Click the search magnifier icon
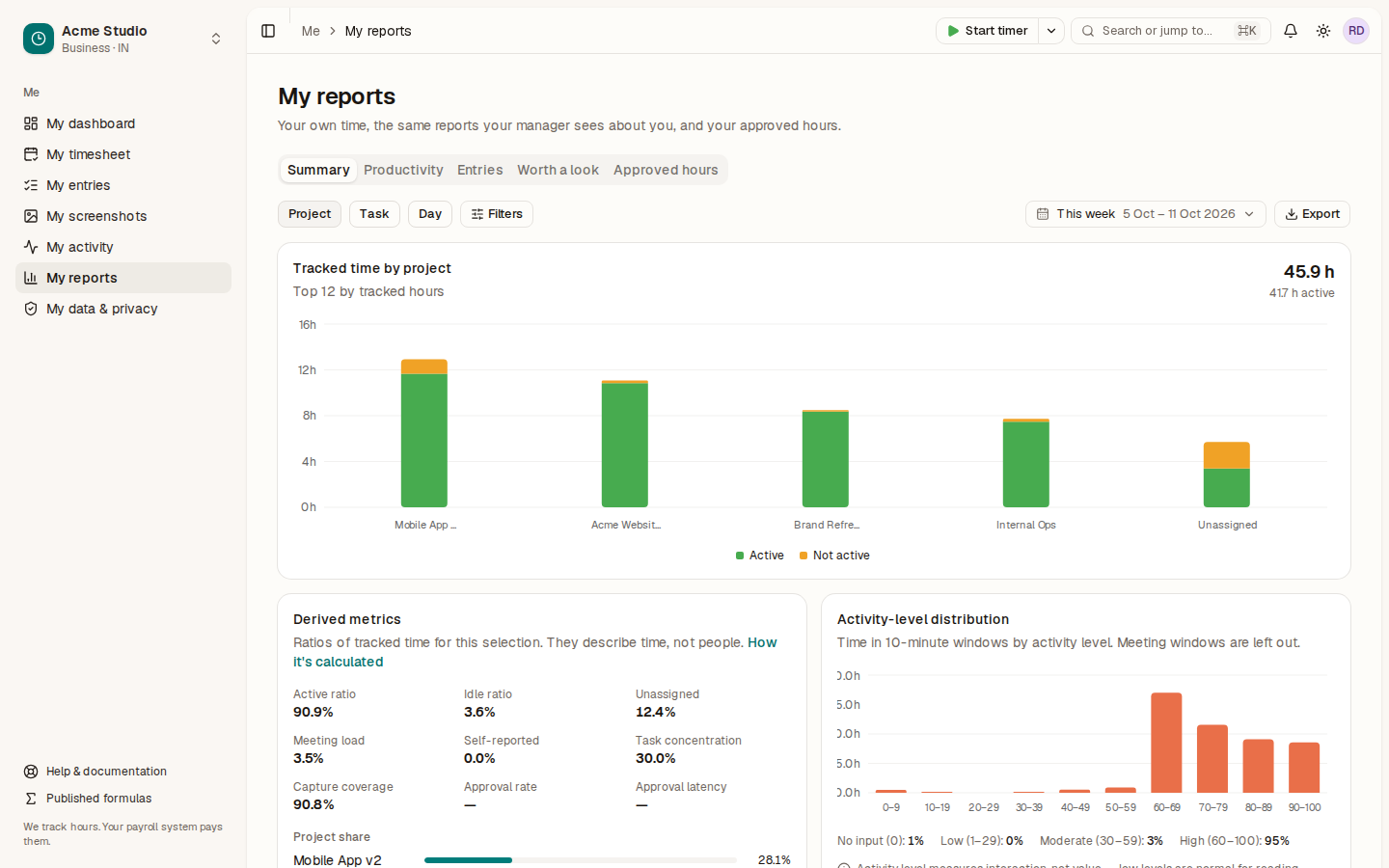This screenshot has height=868, width=1389. coord(1088,31)
